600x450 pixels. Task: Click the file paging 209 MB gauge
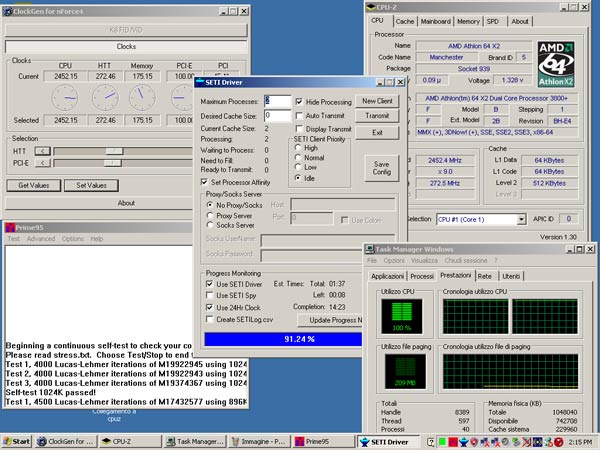click(x=405, y=372)
